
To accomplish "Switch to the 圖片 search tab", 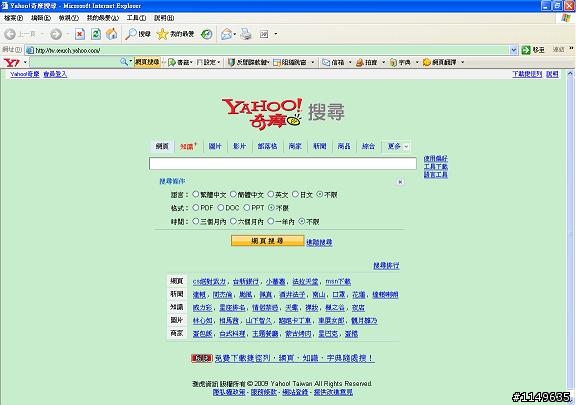I will tap(215, 146).
